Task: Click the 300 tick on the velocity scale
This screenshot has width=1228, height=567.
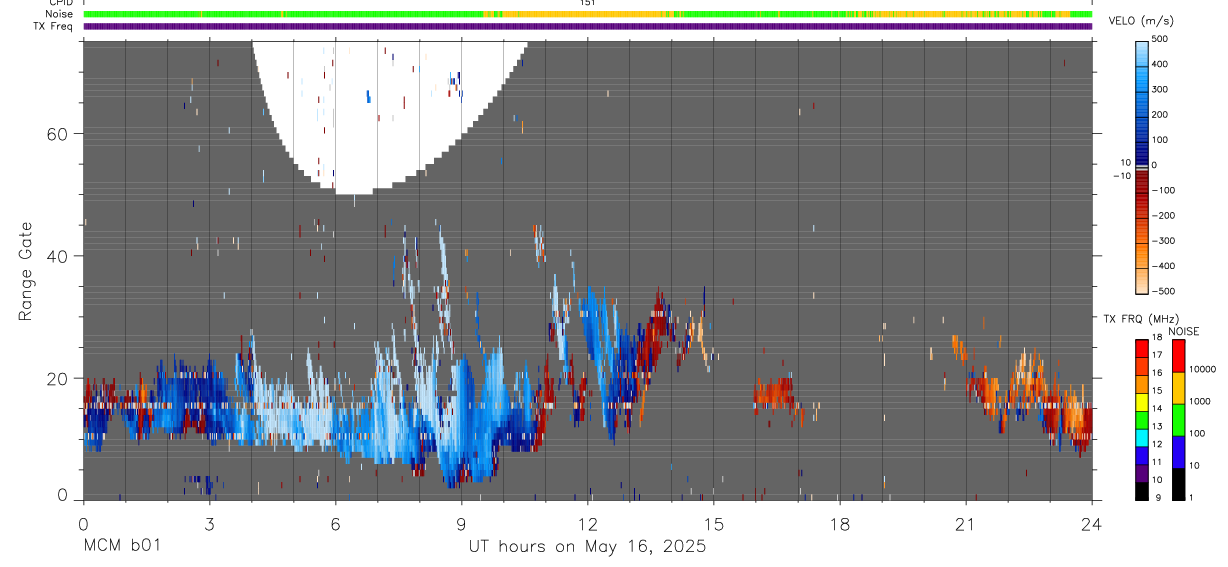Action: pos(1162,89)
